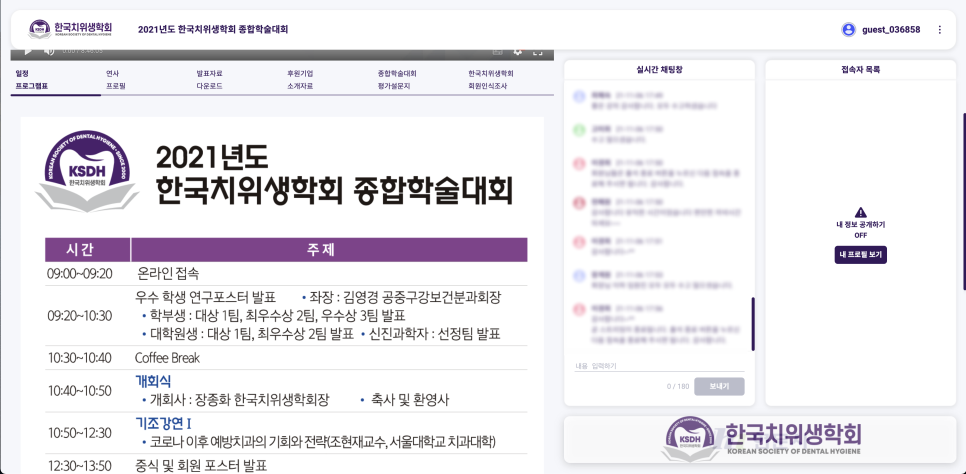The image size is (966, 474).
Task: Click the page scrollbar on the right edge
Action: (x=964, y=201)
